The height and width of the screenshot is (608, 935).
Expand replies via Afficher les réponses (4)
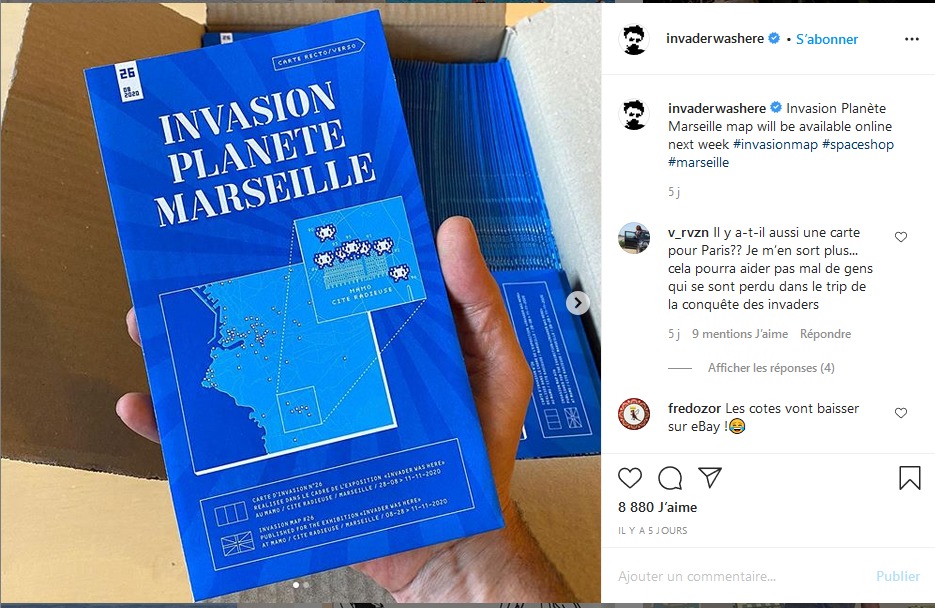pyautogui.click(x=771, y=368)
